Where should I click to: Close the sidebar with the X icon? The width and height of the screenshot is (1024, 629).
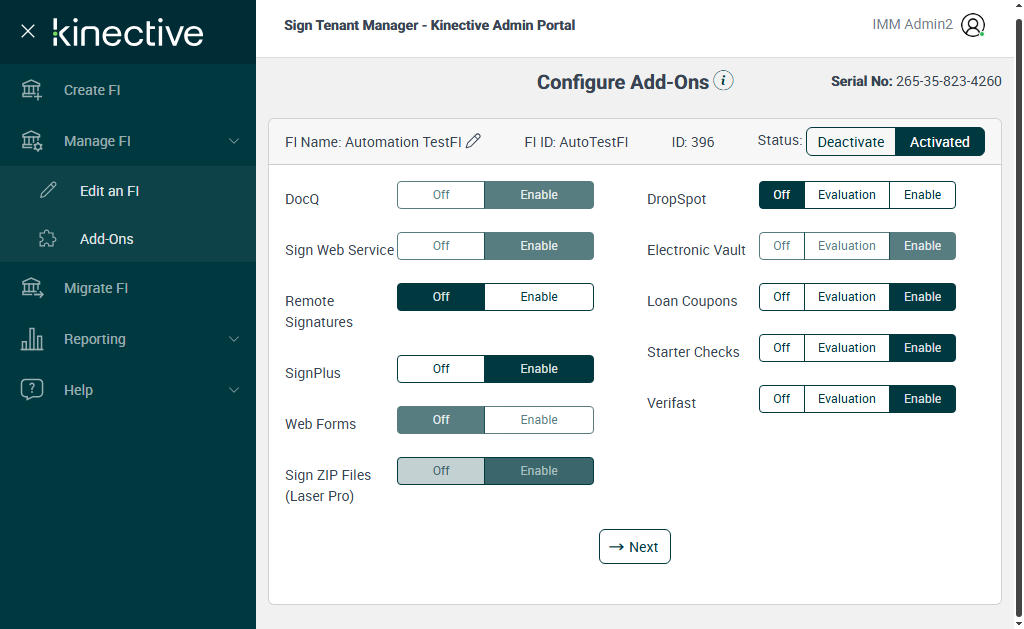(x=27, y=31)
